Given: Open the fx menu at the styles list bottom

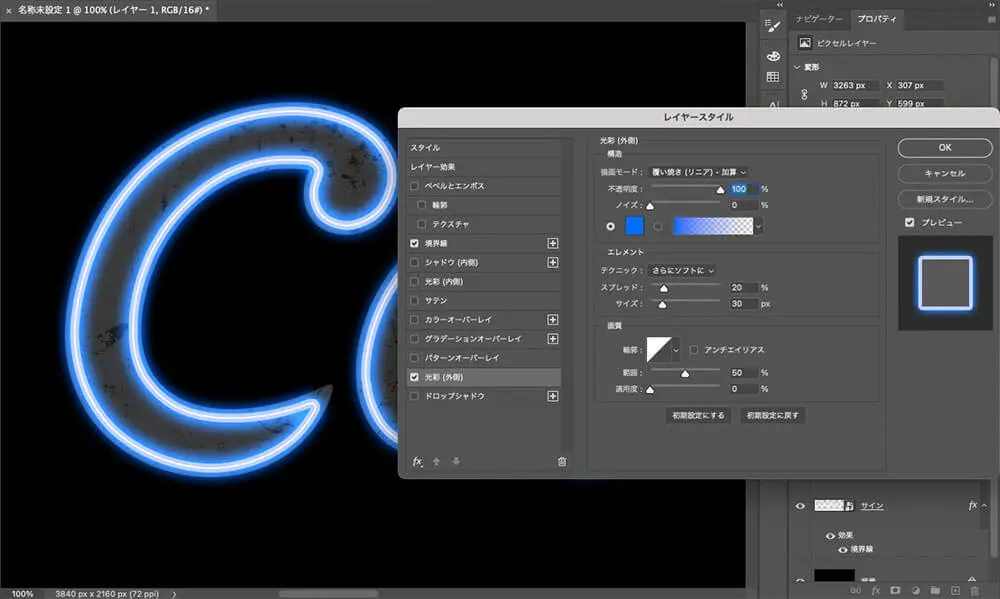Looking at the screenshot, I should 418,462.
